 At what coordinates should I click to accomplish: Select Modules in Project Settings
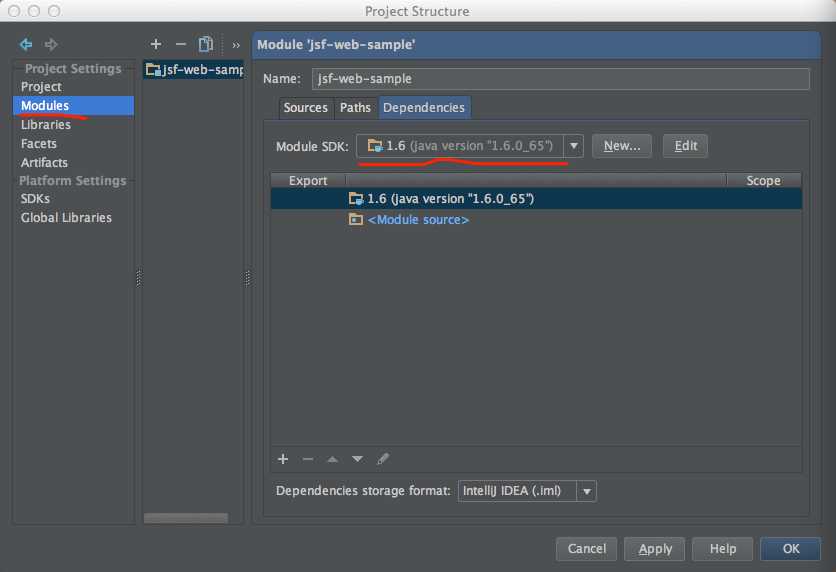point(74,106)
